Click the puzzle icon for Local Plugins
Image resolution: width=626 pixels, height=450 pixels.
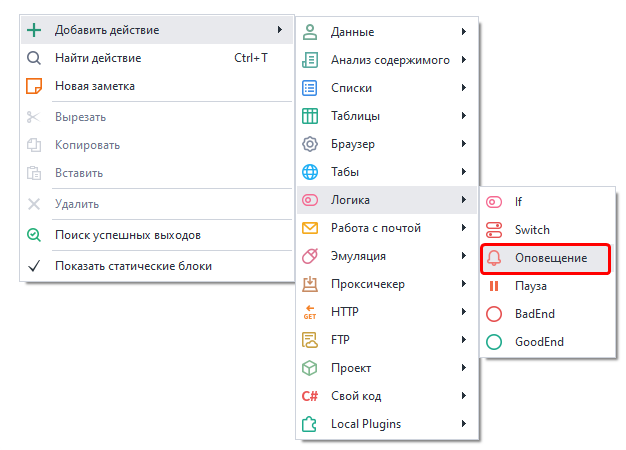coord(310,424)
